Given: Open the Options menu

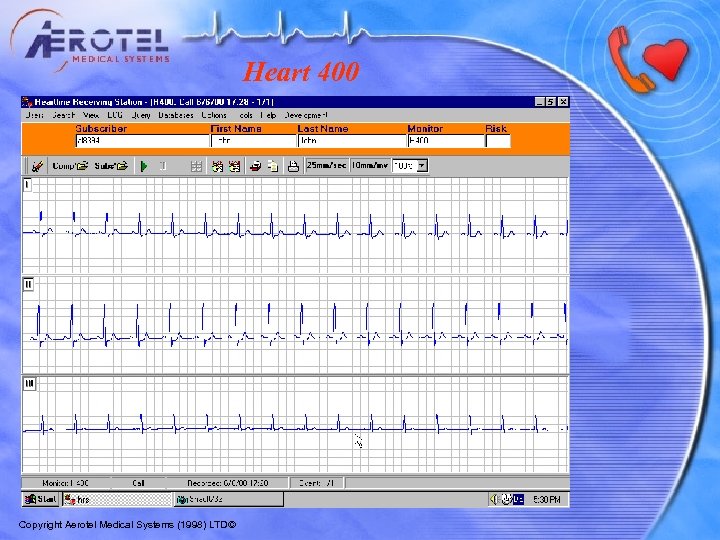Looking at the screenshot, I should [x=214, y=115].
